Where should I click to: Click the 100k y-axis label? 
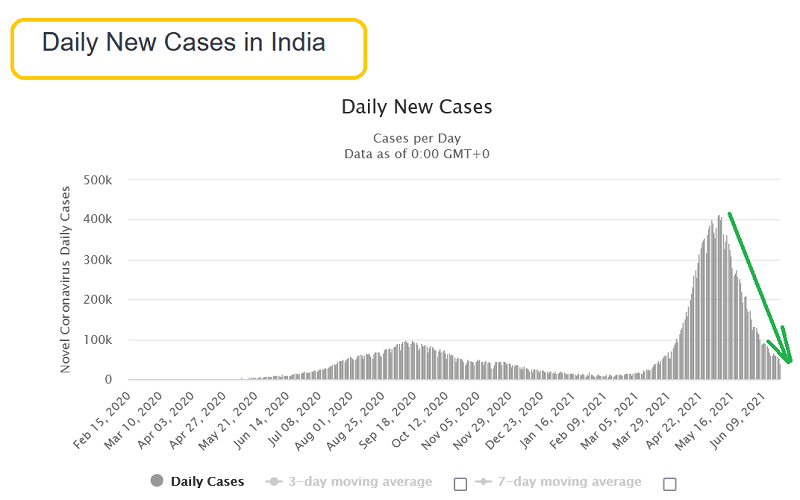tap(98, 340)
